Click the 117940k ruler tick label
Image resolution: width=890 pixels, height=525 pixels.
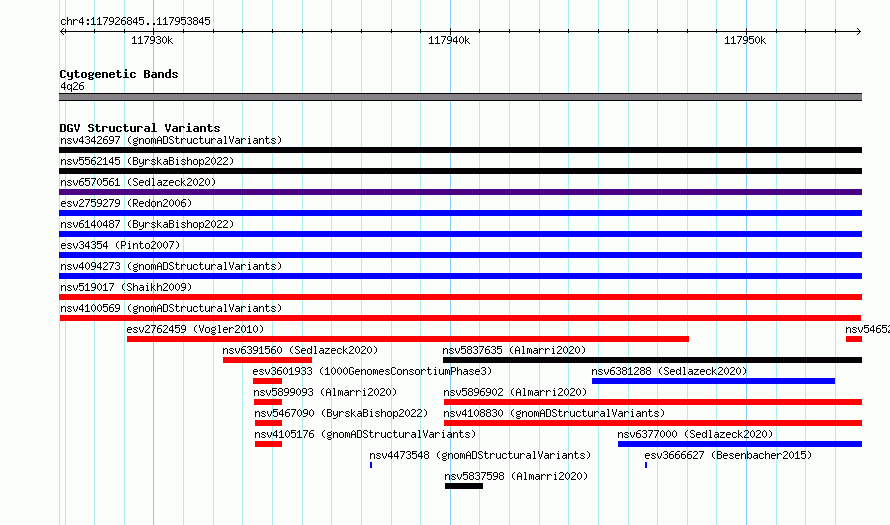click(x=449, y=40)
